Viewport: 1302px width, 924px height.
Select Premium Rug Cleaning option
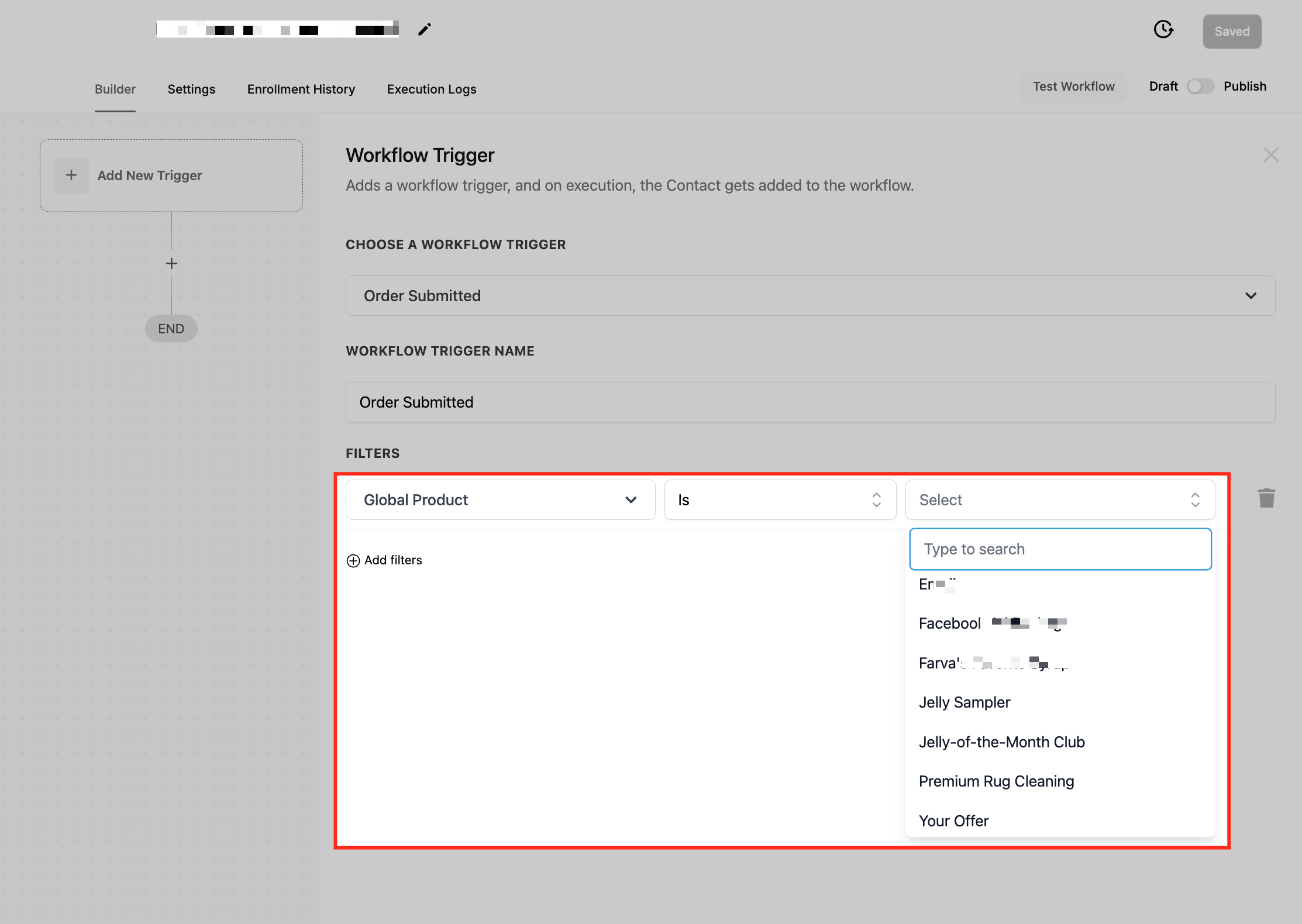996,781
